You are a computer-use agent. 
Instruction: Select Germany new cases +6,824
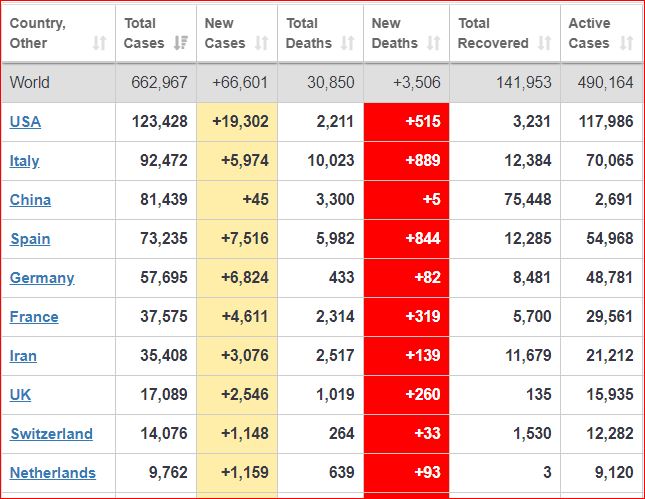point(245,278)
